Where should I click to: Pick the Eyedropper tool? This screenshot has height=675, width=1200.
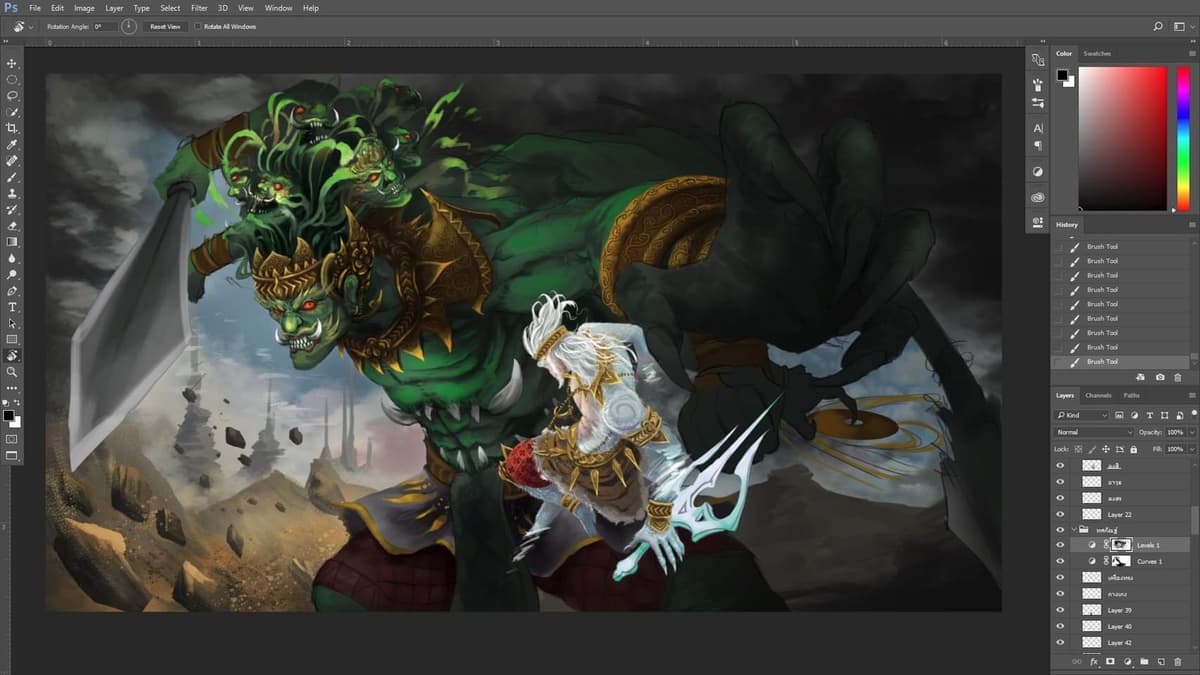tap(12, 144)
